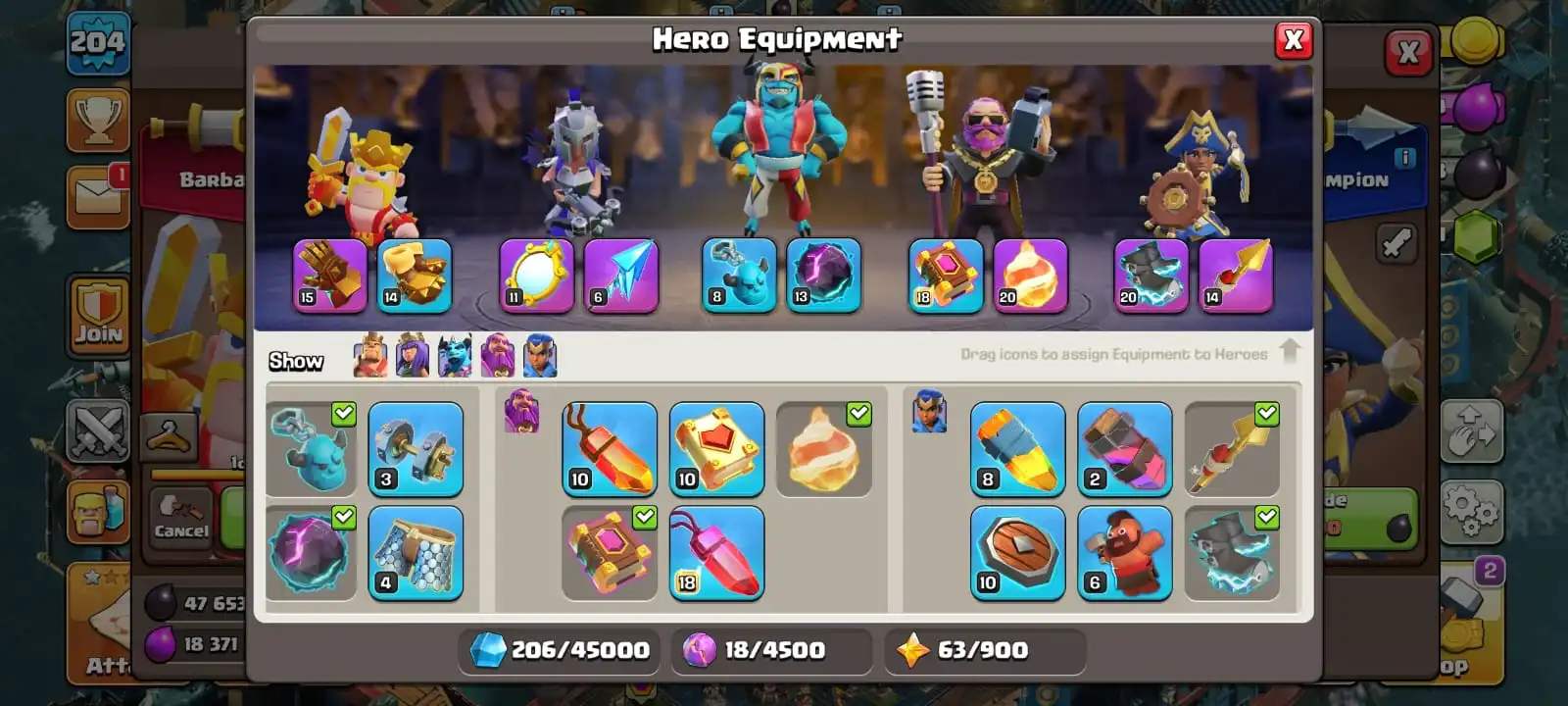Tap the level 15 gauntlet on Barbarian King
This screenshot has height=706, width=1568.
(330, 277)
